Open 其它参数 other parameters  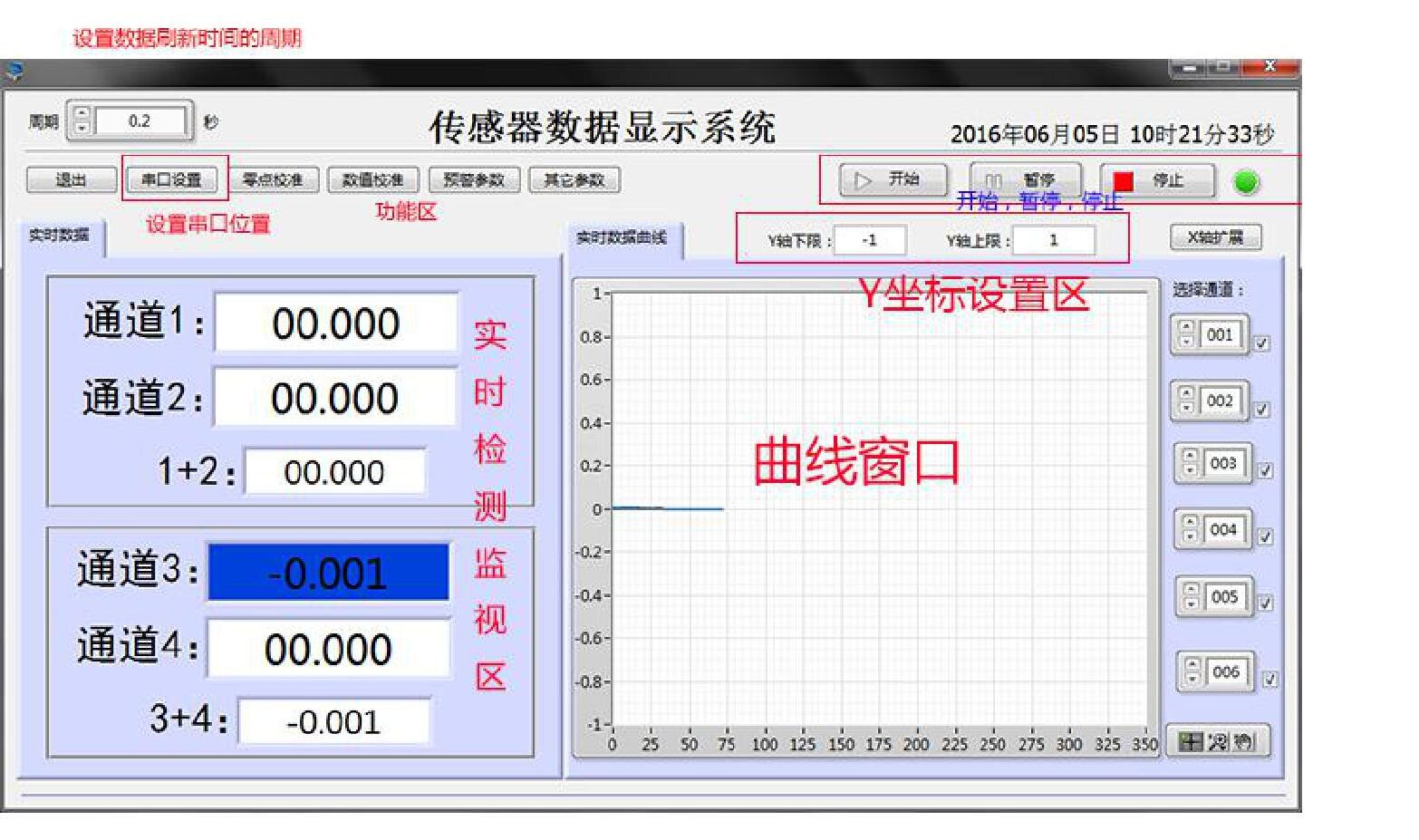point(574,180)
